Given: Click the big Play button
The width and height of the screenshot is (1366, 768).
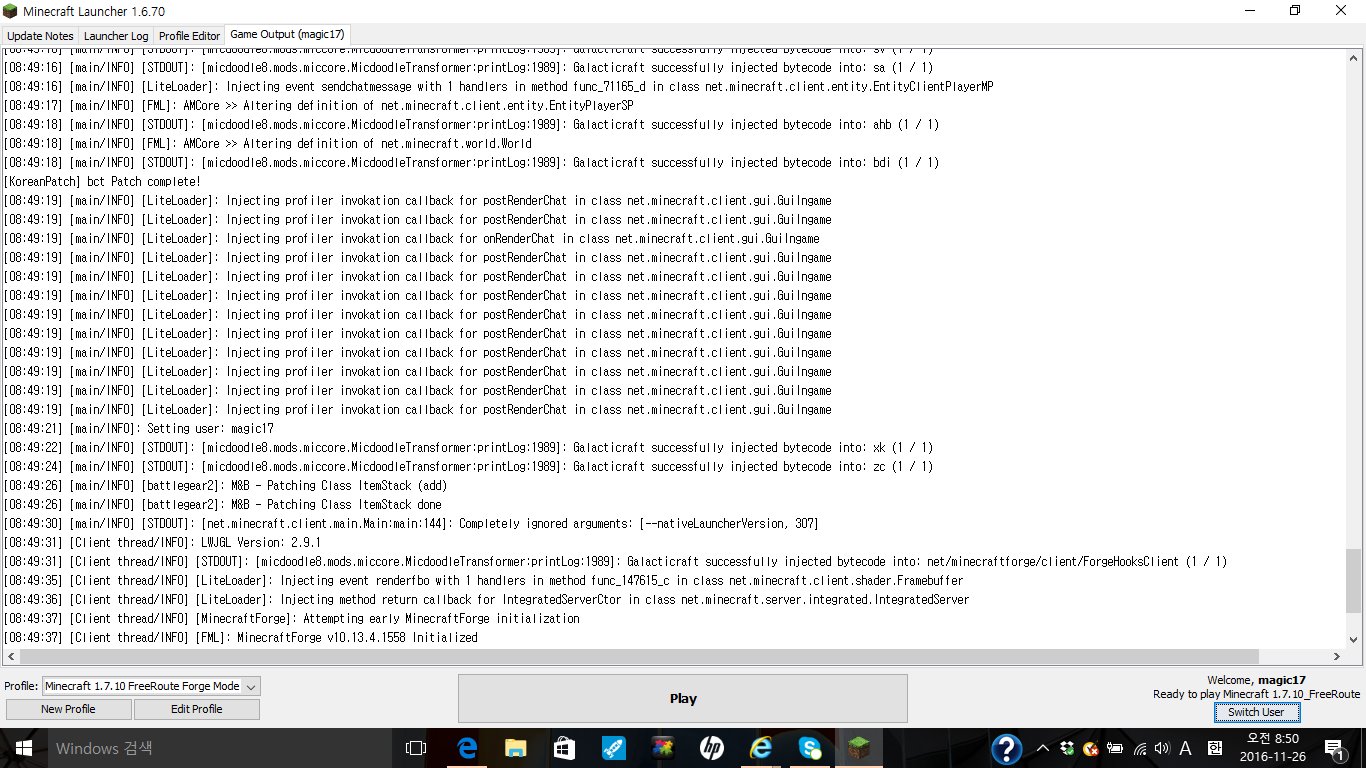Looking at the screenshot, I should tap(683, 698).
